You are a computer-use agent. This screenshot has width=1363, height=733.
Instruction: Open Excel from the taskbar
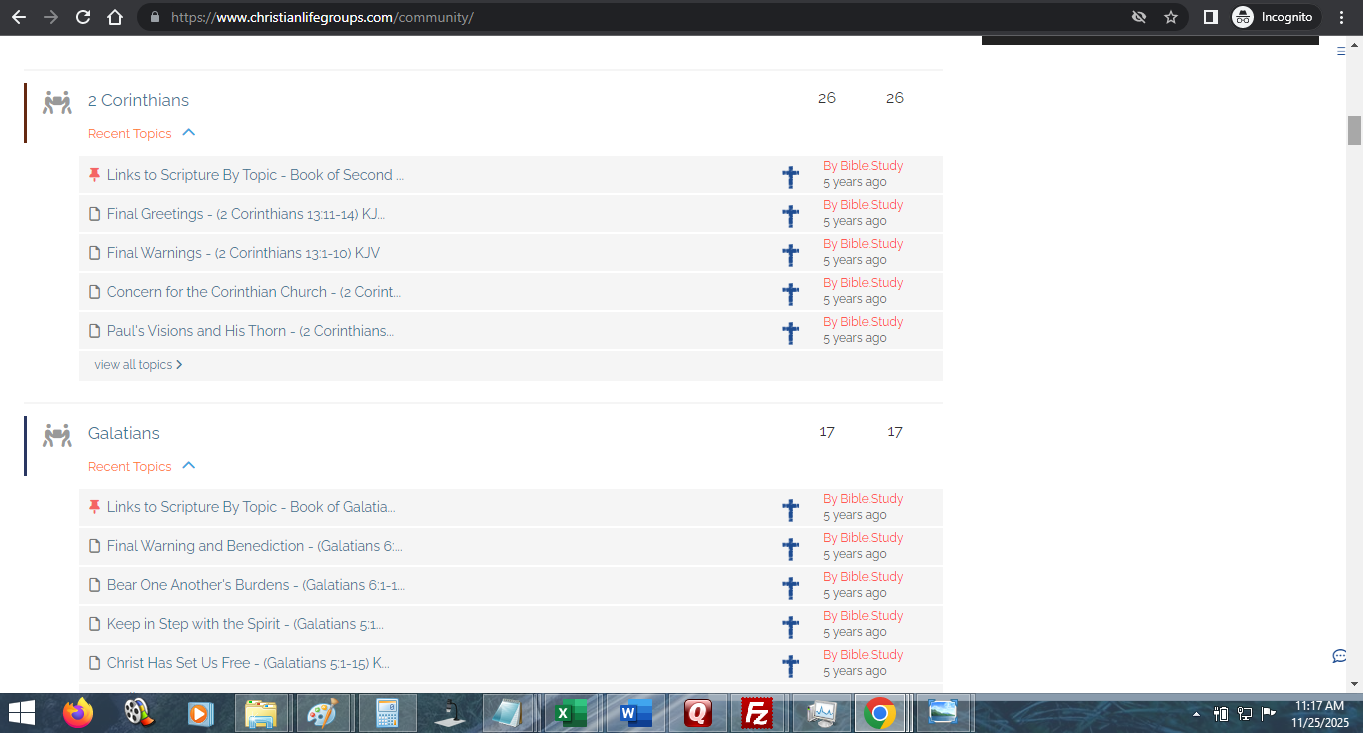coord(571,713)
